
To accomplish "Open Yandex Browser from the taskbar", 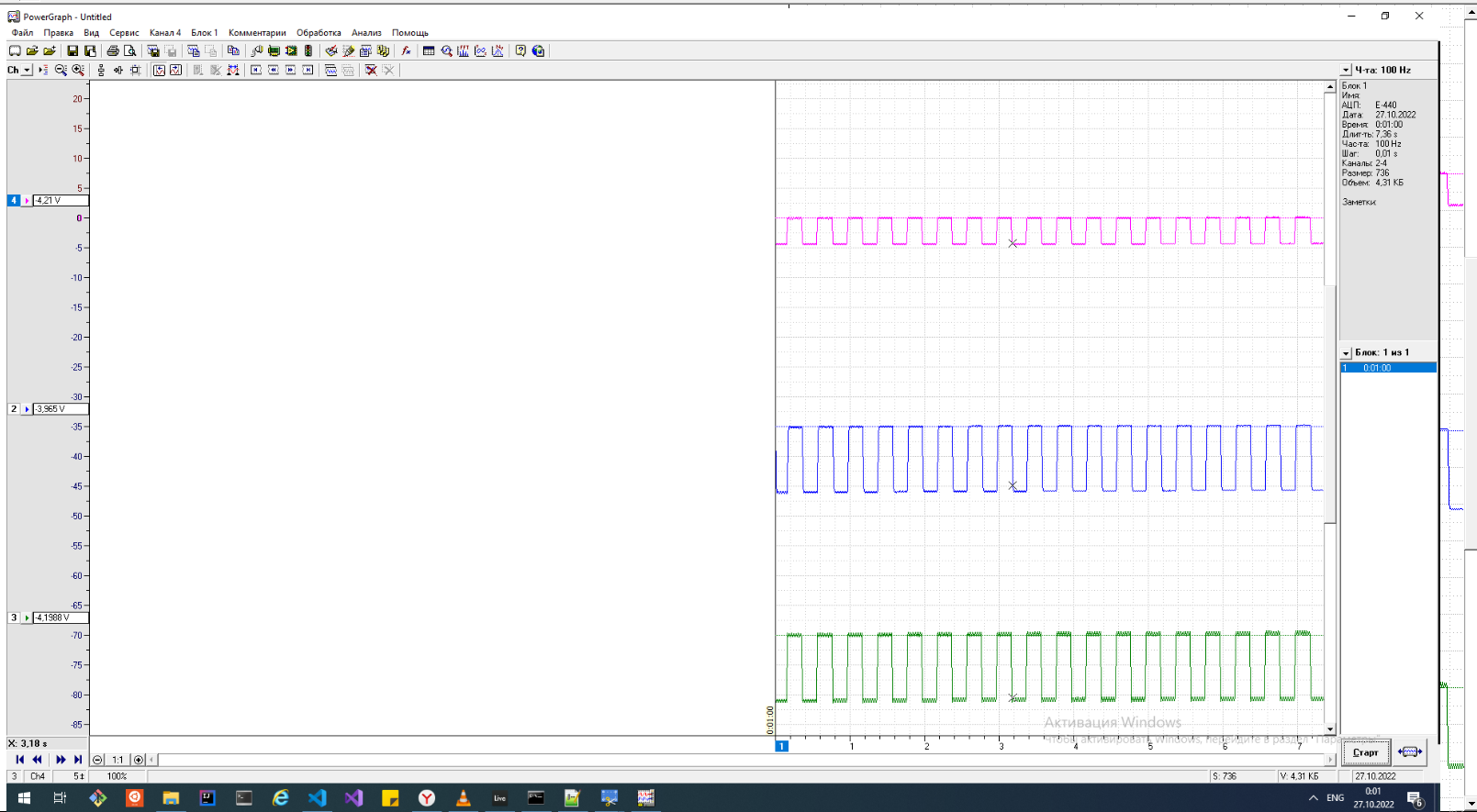I will point(427,798).
